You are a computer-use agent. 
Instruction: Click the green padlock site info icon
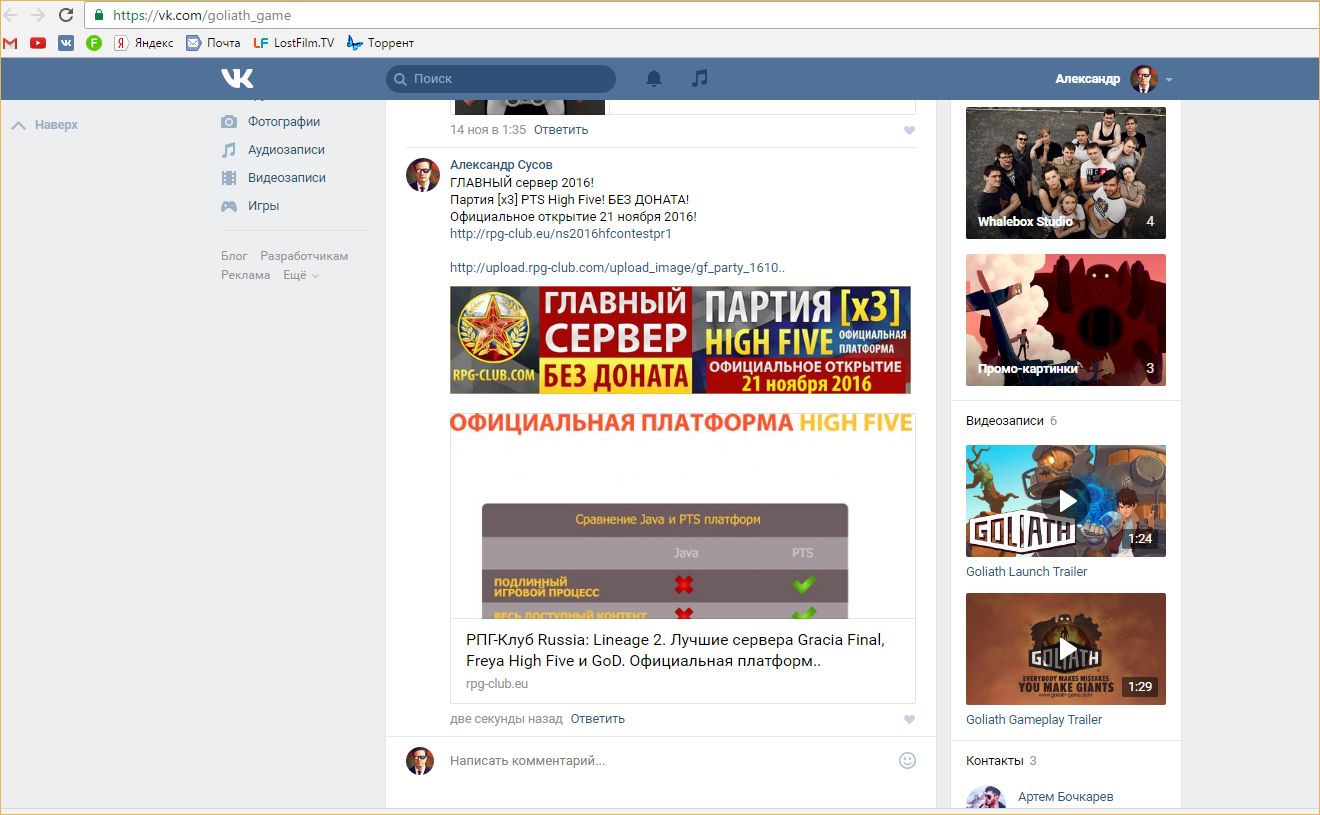(x=99, y=15)
